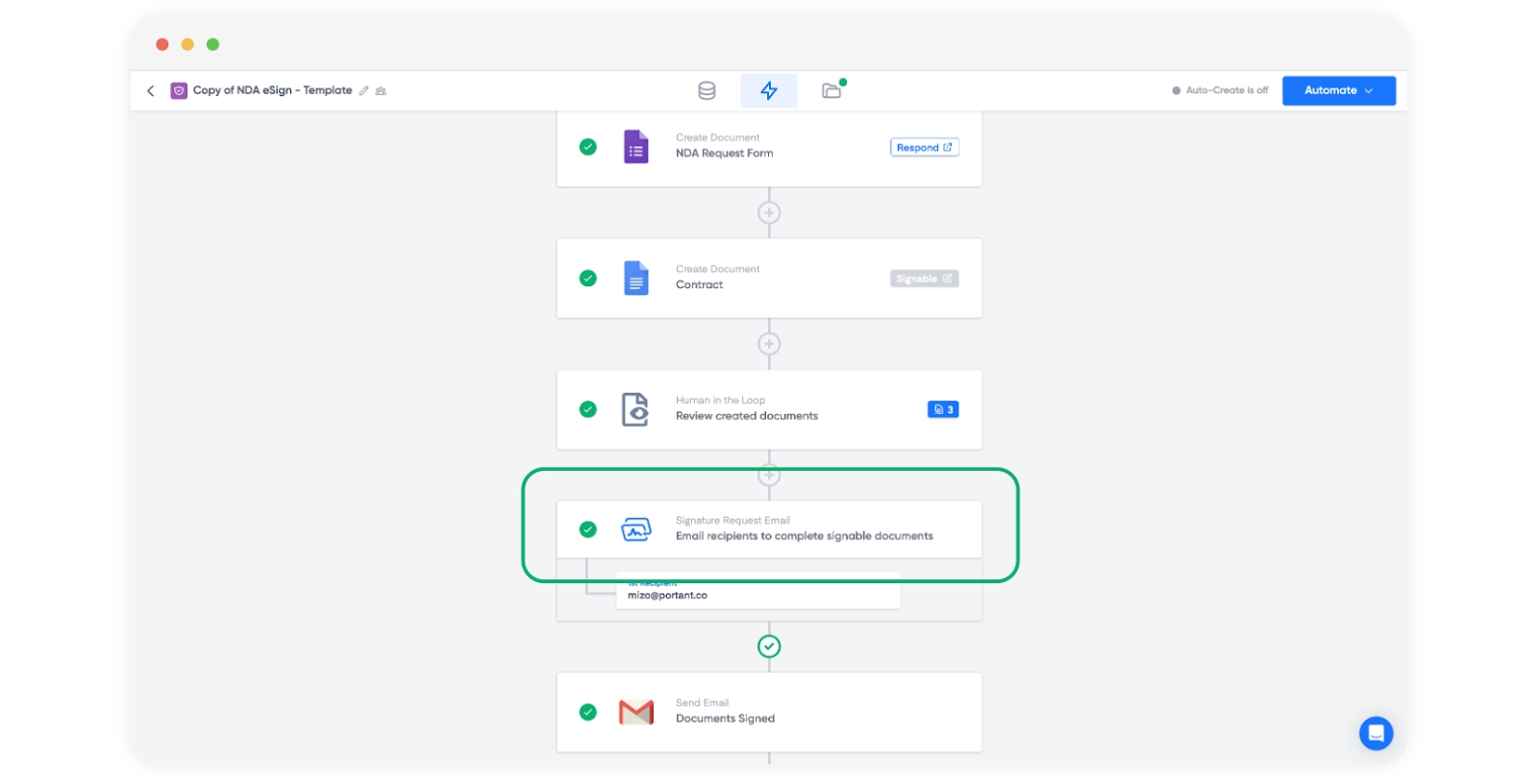Image resolution: width=1538 pixels, height=784 pixels.
Task: Toggle green checkmark on Documents Signed block
Action: click(x=588, y=712)
